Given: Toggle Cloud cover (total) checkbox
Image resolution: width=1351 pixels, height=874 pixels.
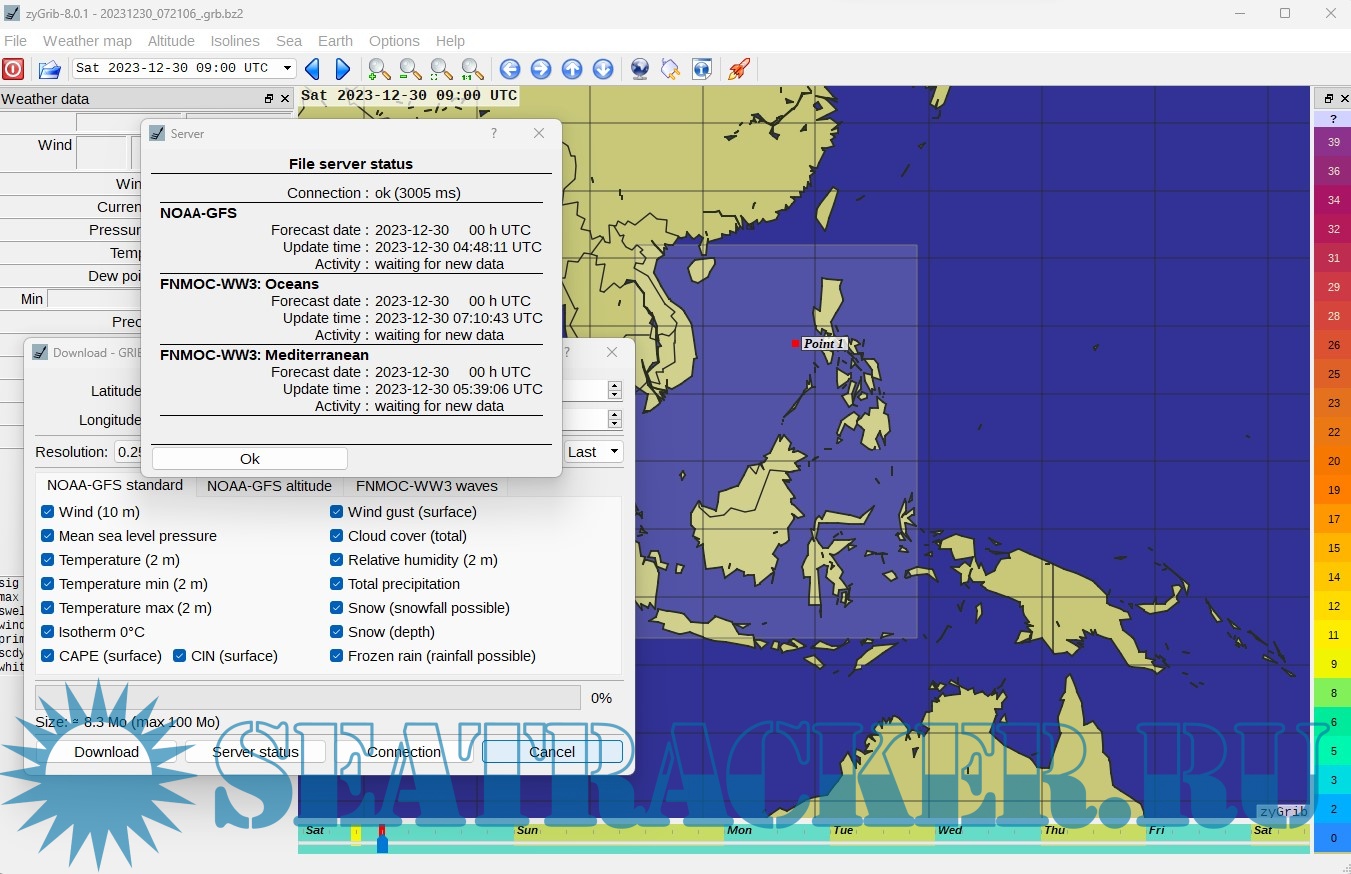Looking at the screenshot, I should 337,536.
